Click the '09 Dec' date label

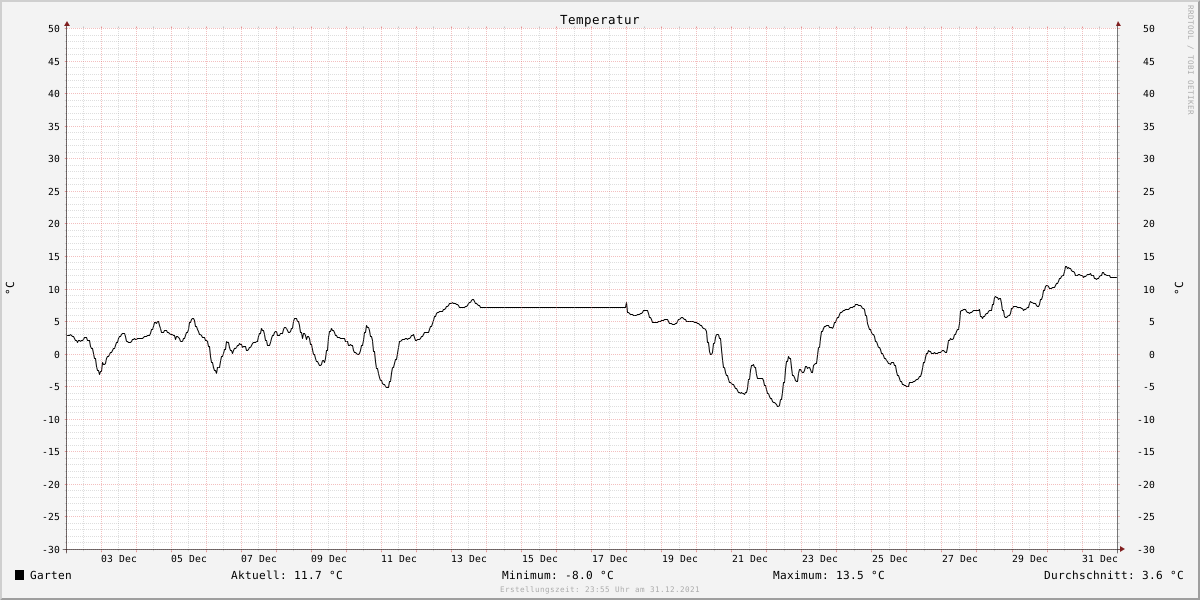[x=329, y=559]
